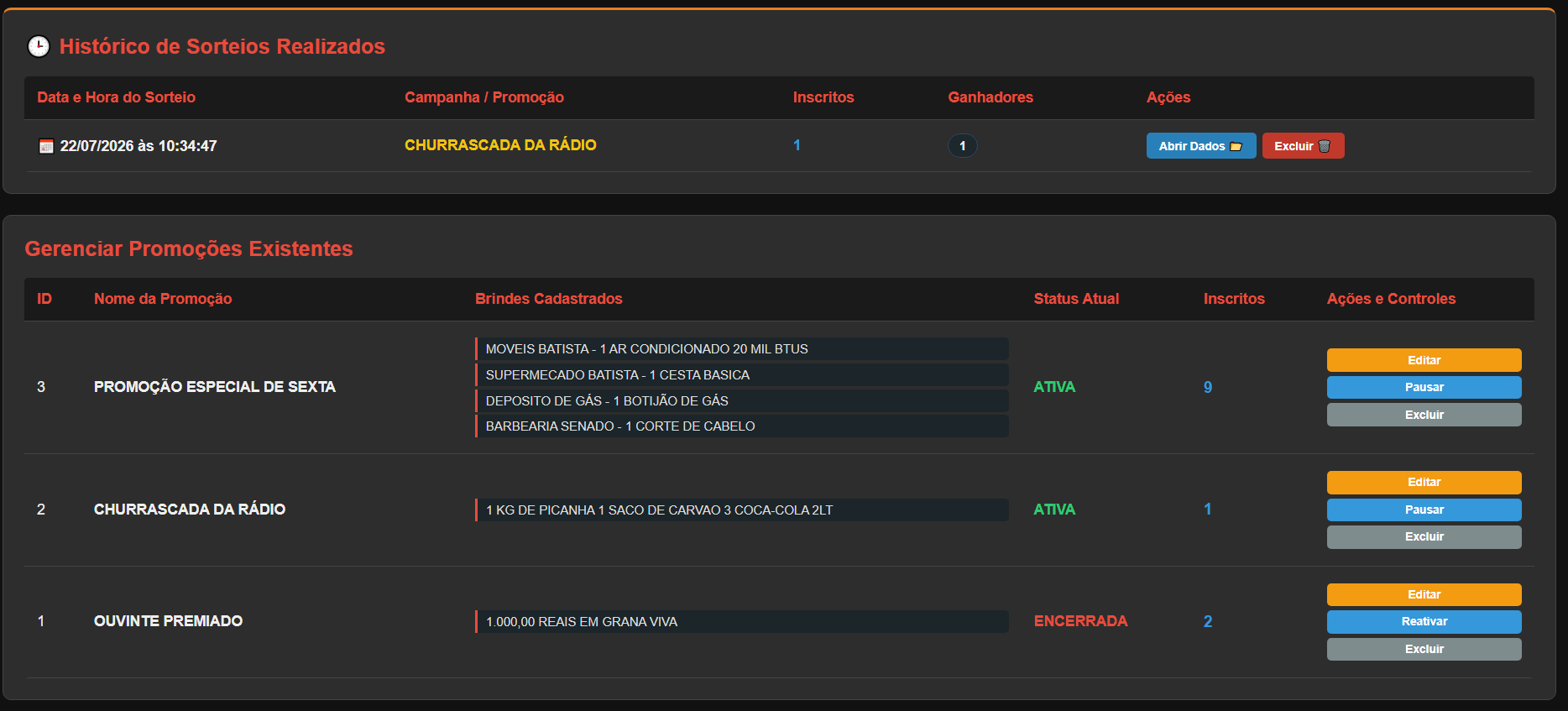Select the AR CONDICIONADO 20 MIL BTUS prize

tap(742, 348)
